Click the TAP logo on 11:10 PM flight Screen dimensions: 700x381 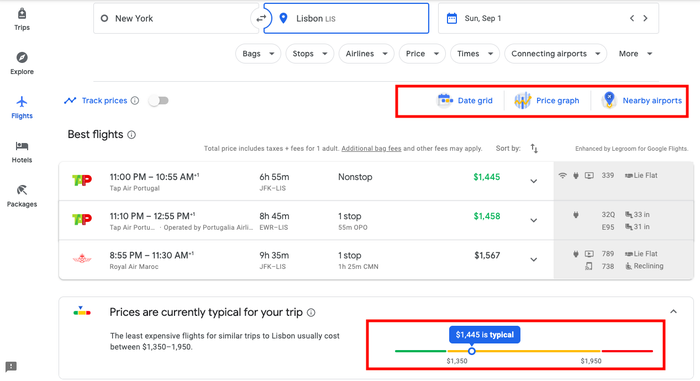point(82,220)
